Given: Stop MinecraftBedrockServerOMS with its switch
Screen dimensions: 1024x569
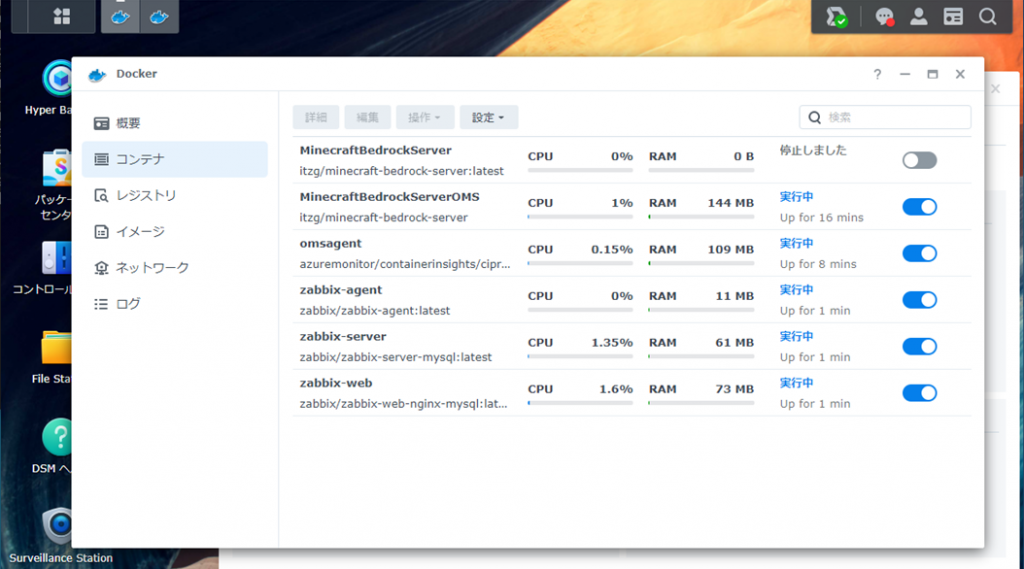Looking at the screenshot, I should point(920,206).
